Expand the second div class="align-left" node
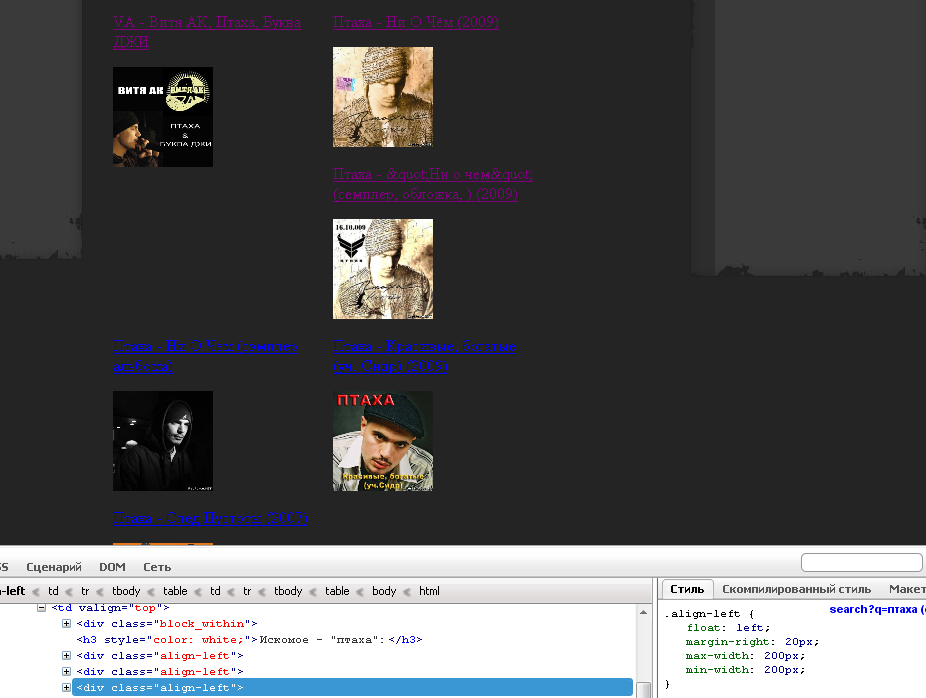This screenshot has height=698, width=926. click(x=66, y=671)
